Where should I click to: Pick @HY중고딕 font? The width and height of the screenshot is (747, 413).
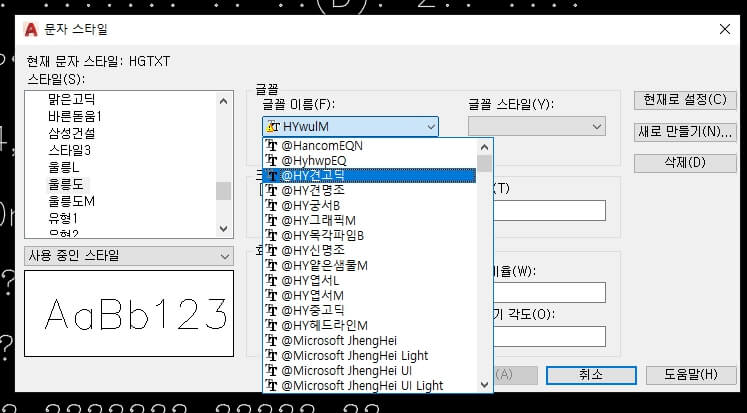click(370, 311)
